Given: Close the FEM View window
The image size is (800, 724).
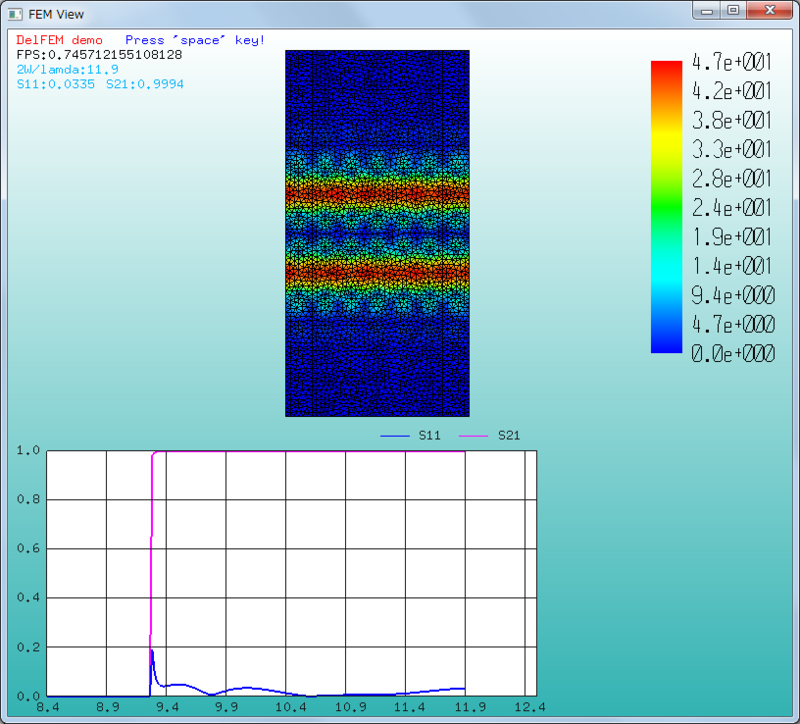Looking at the screenshot, I should point(770,10).
